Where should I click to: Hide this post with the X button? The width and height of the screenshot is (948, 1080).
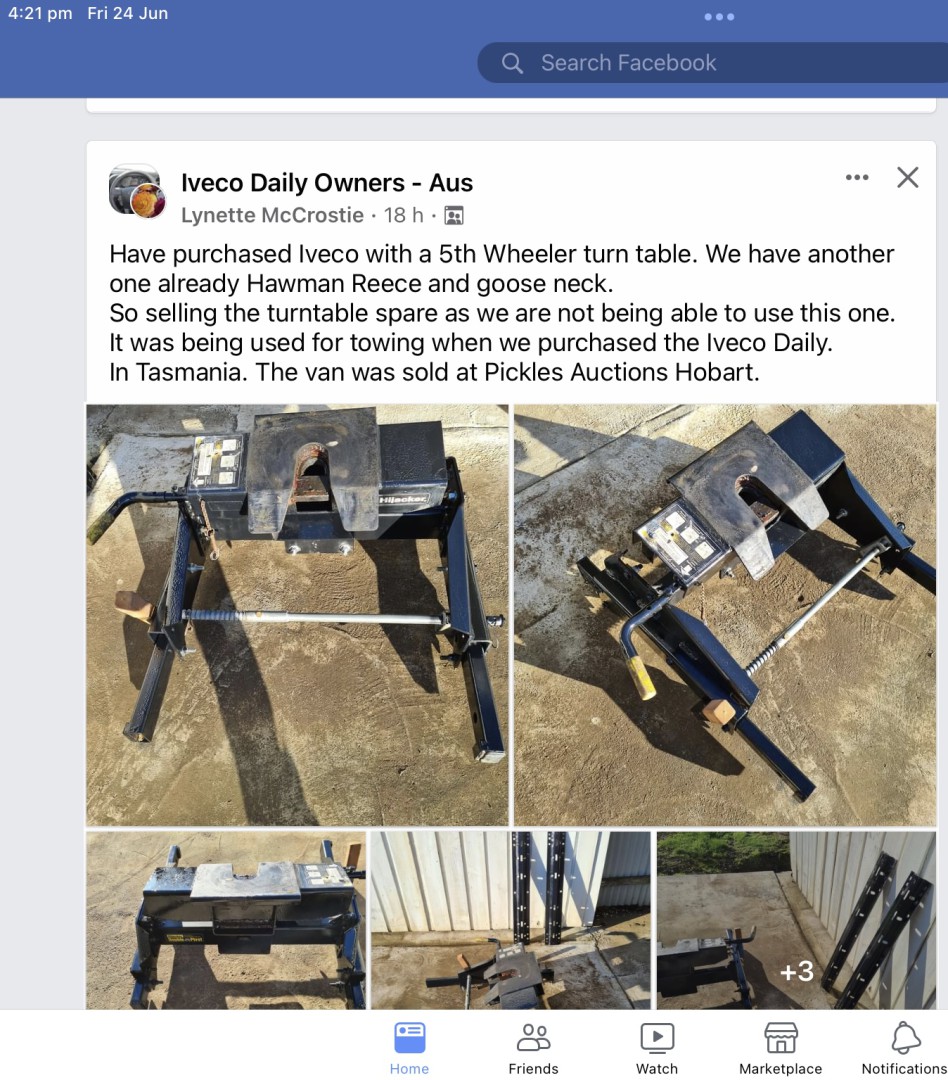pos(907,178)
